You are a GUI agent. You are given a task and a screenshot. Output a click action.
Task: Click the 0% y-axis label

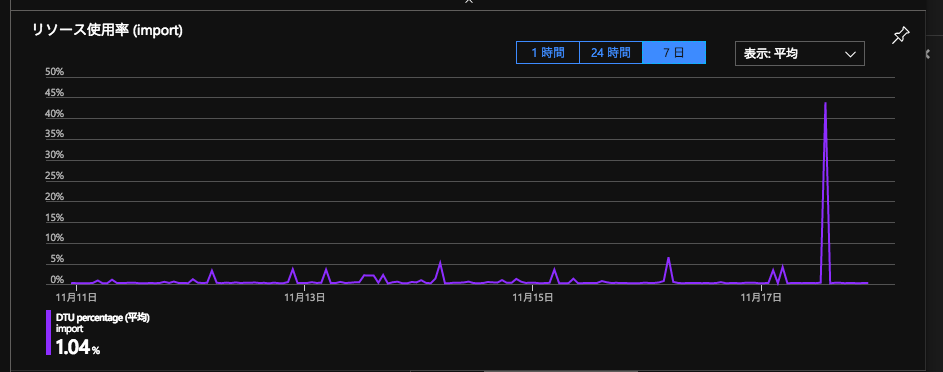57,280
